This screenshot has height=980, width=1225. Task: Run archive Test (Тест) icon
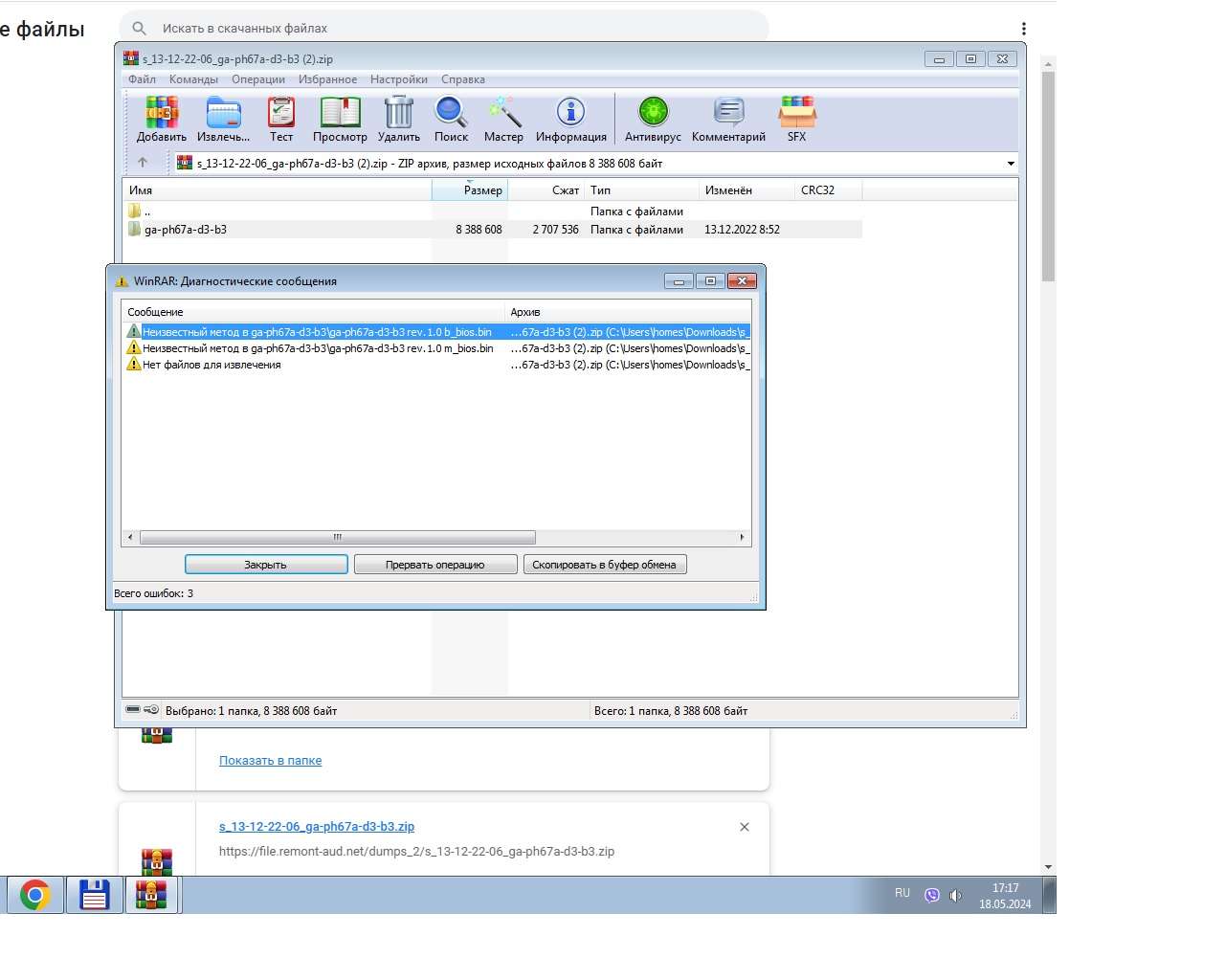pyautogui.click(x=281, y=113)
